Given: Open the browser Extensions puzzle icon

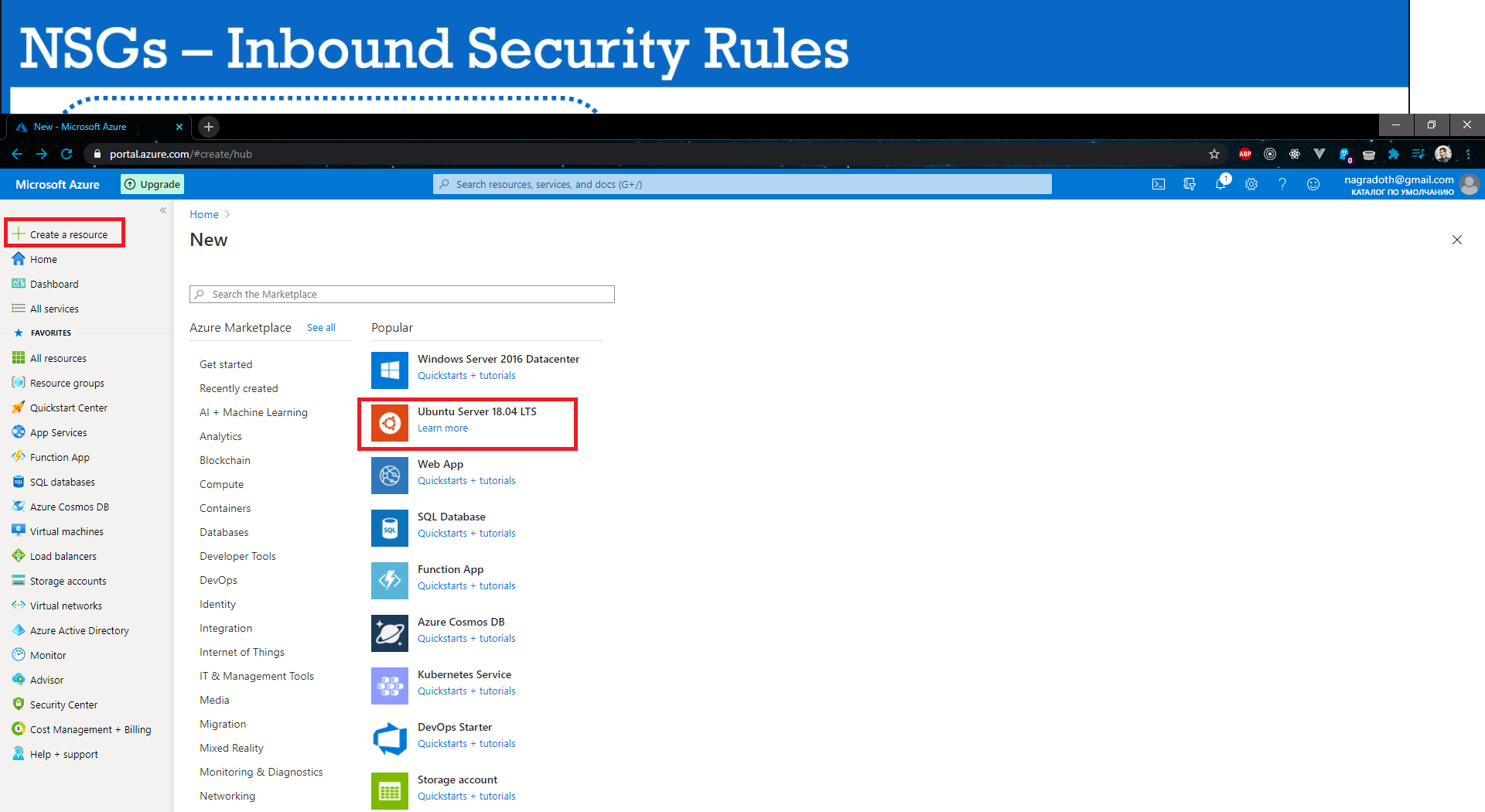Looking at the screenshot, I should (1394, 154).
